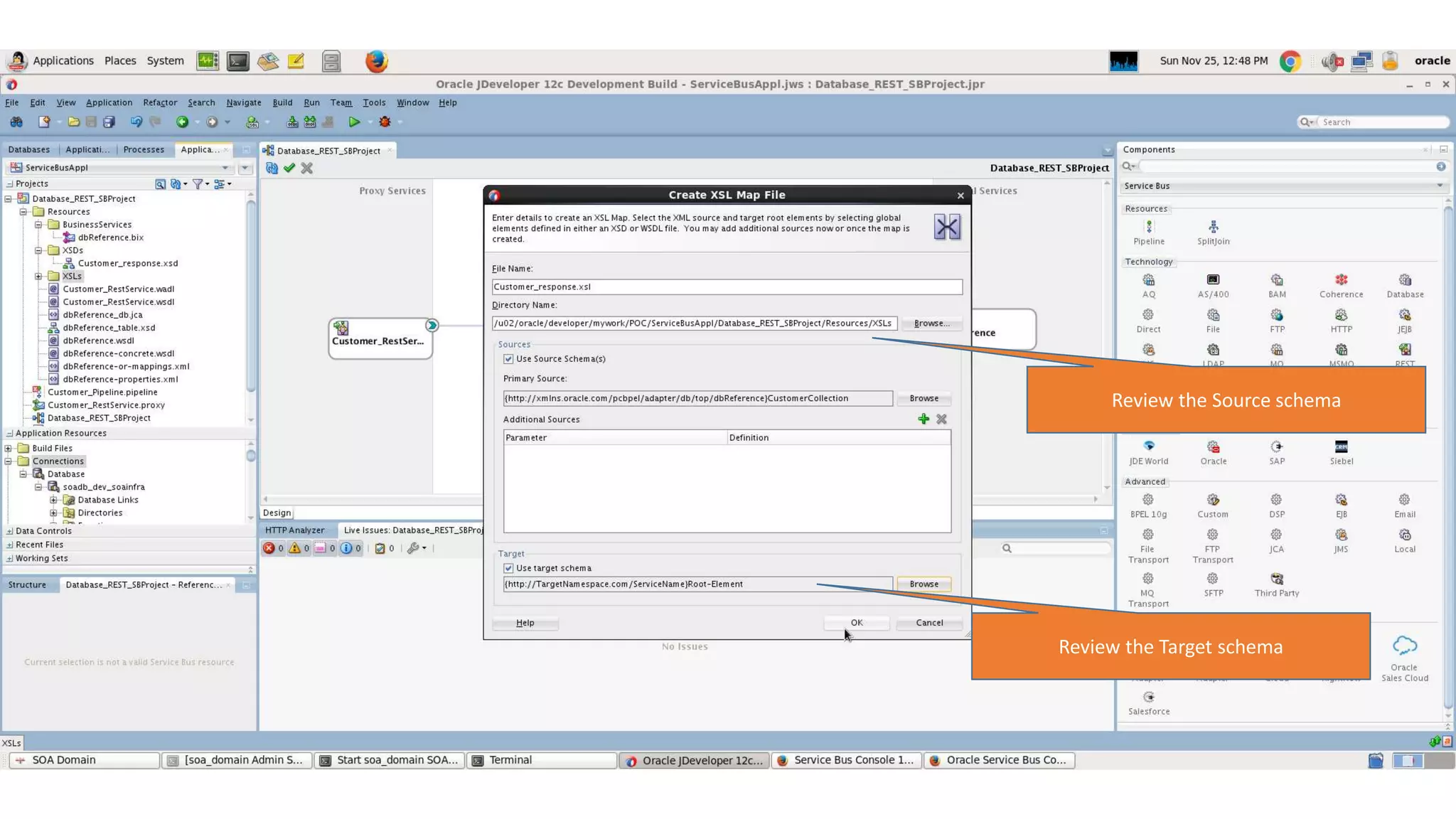Click the Debug bug toolbar icon
This screenshot has width=1456, height=819.
tap(385, 122)
